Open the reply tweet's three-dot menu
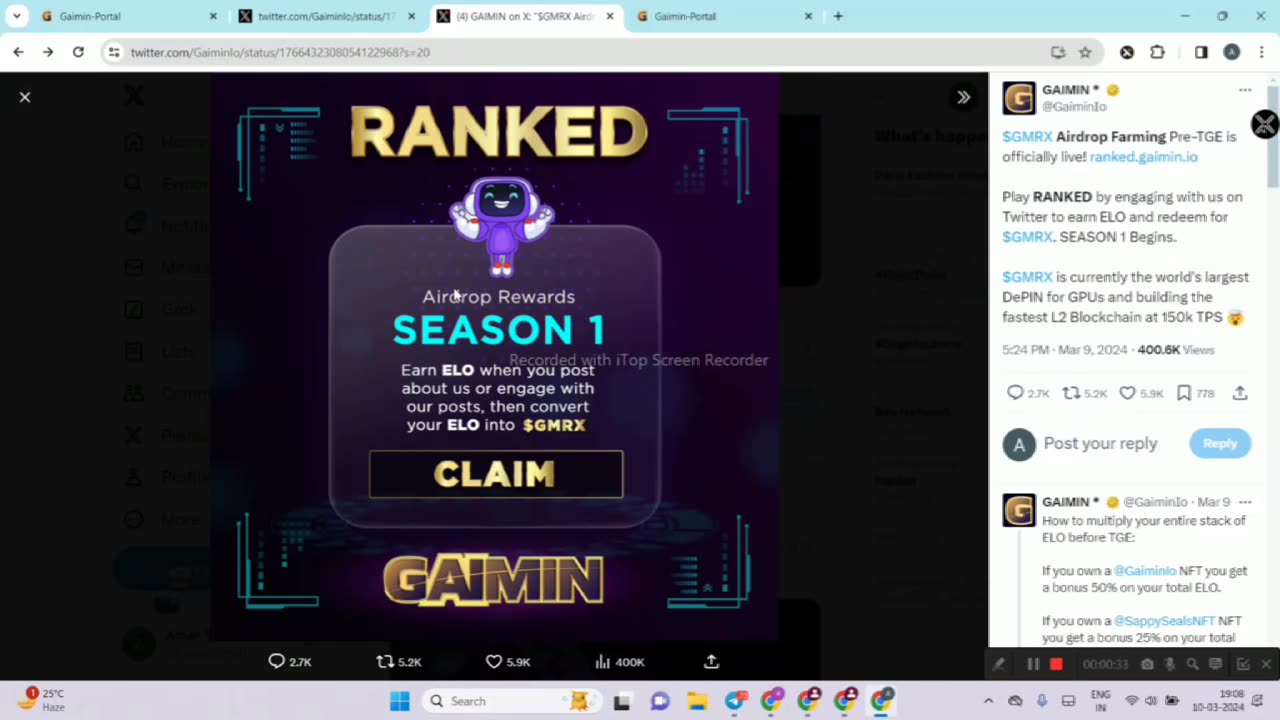 pyautogui.click(x=1245, y=502)
